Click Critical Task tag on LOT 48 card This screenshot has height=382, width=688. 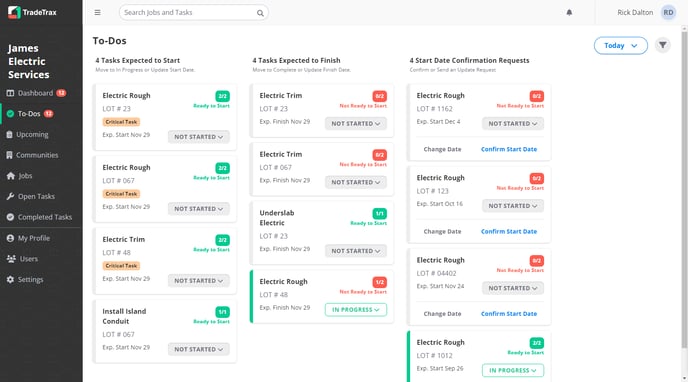[121, 266]
